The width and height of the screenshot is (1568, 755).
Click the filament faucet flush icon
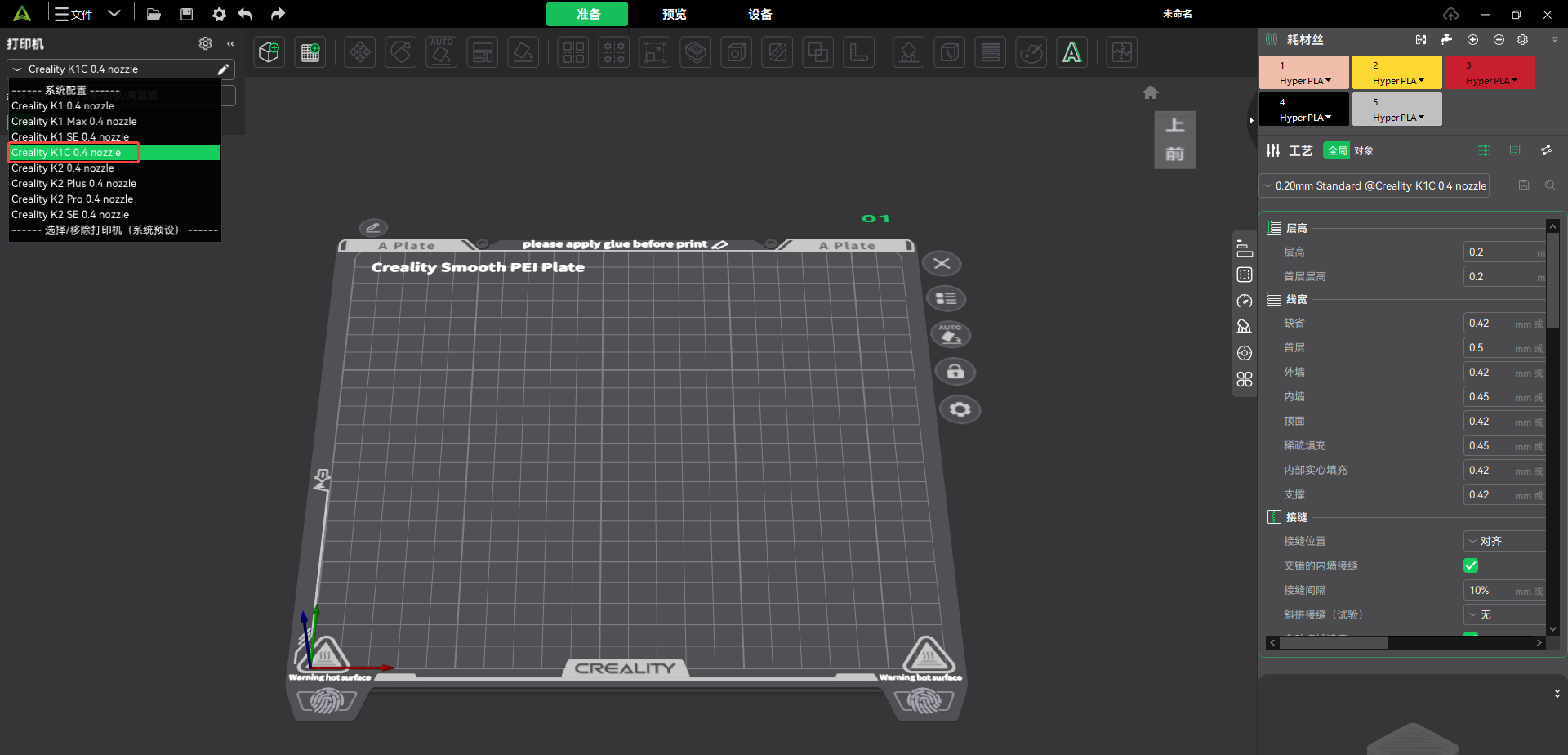(1447, 39)
